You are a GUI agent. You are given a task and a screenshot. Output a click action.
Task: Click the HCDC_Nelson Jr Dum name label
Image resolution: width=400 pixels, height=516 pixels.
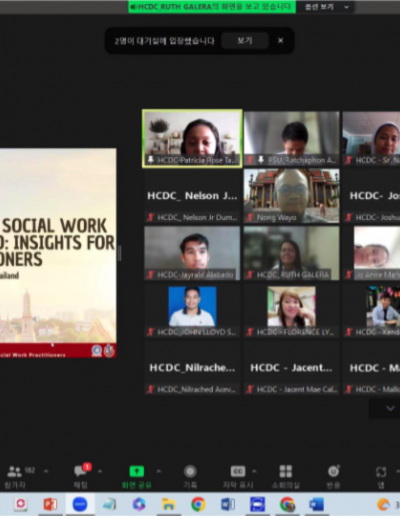click(197, 218)
